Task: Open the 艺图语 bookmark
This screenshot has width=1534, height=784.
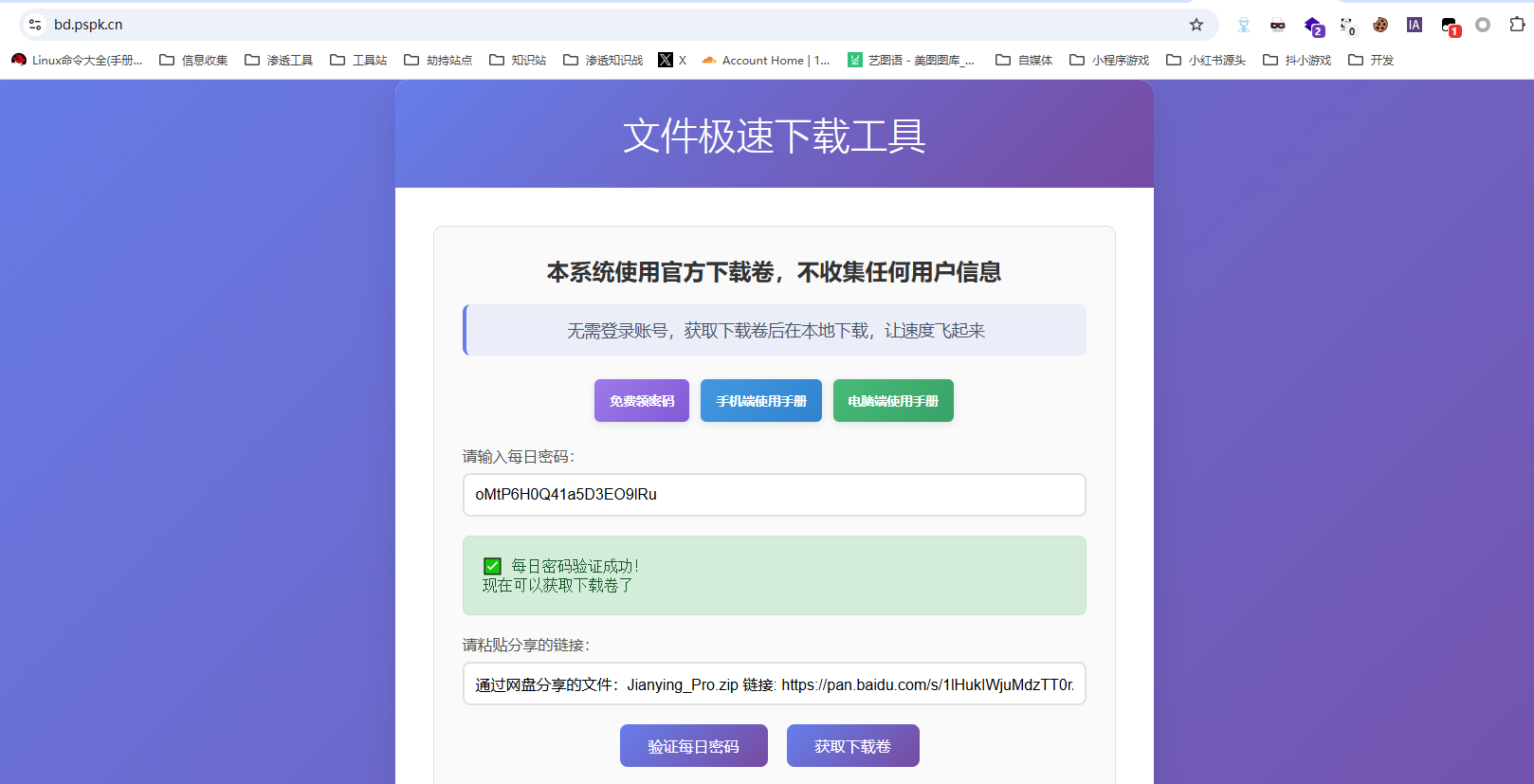Action: click(911, 60)
